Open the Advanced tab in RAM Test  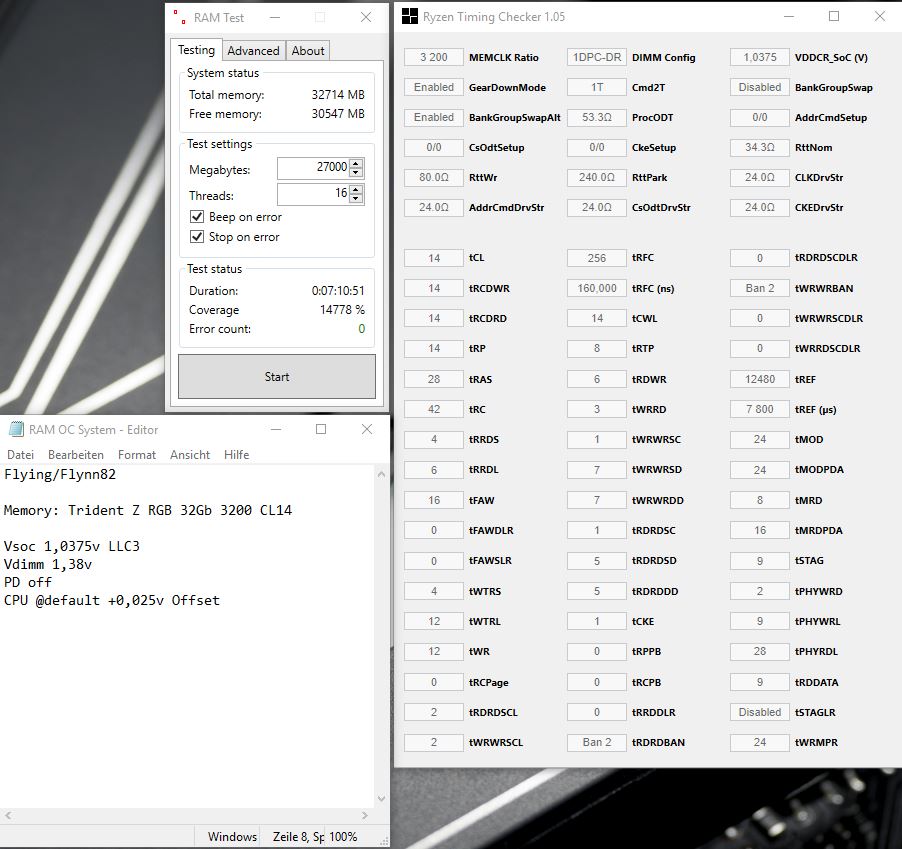pos(253,51)
